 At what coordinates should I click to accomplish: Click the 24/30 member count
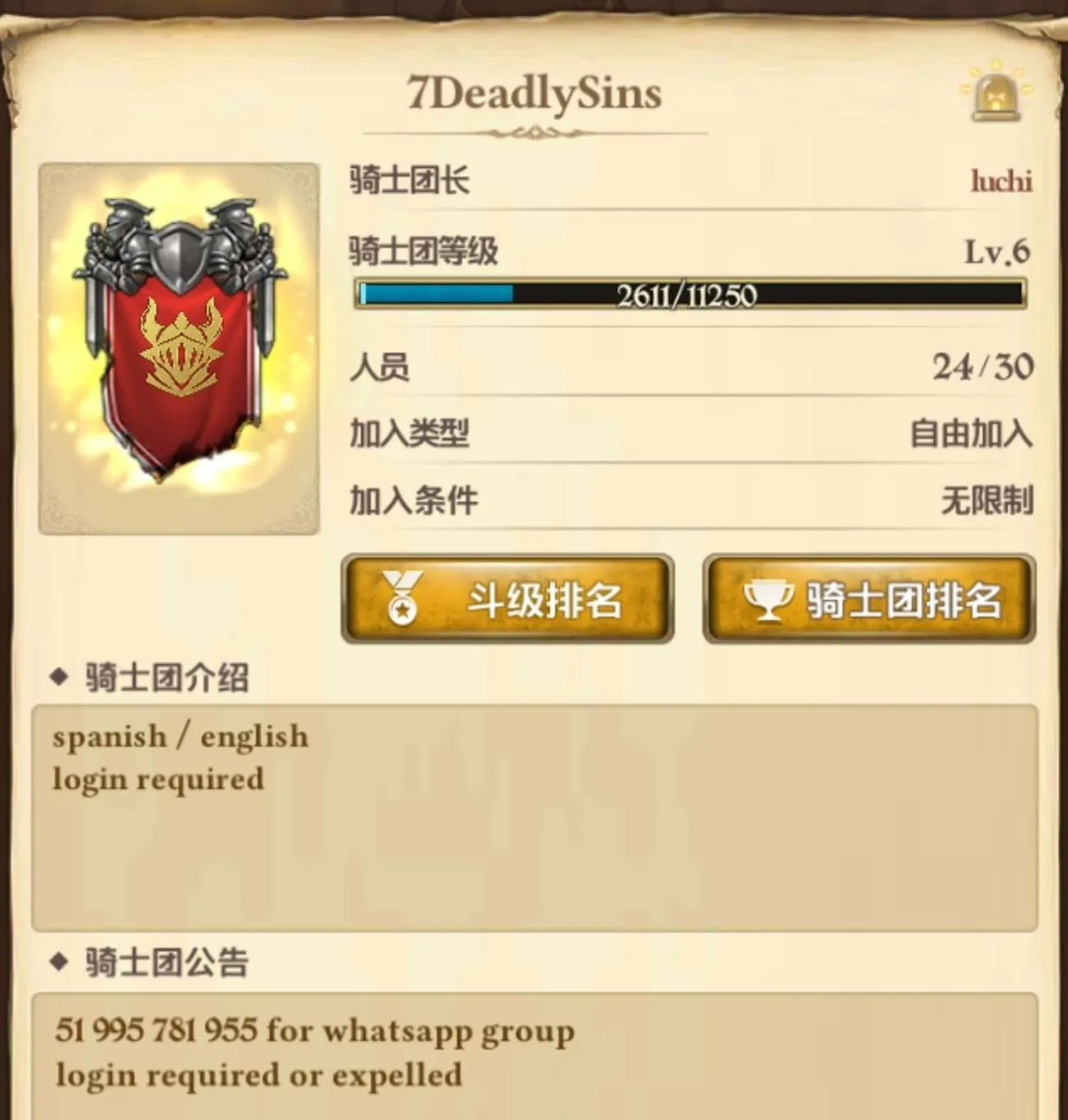pyautogui.click(x=983, y=367)
